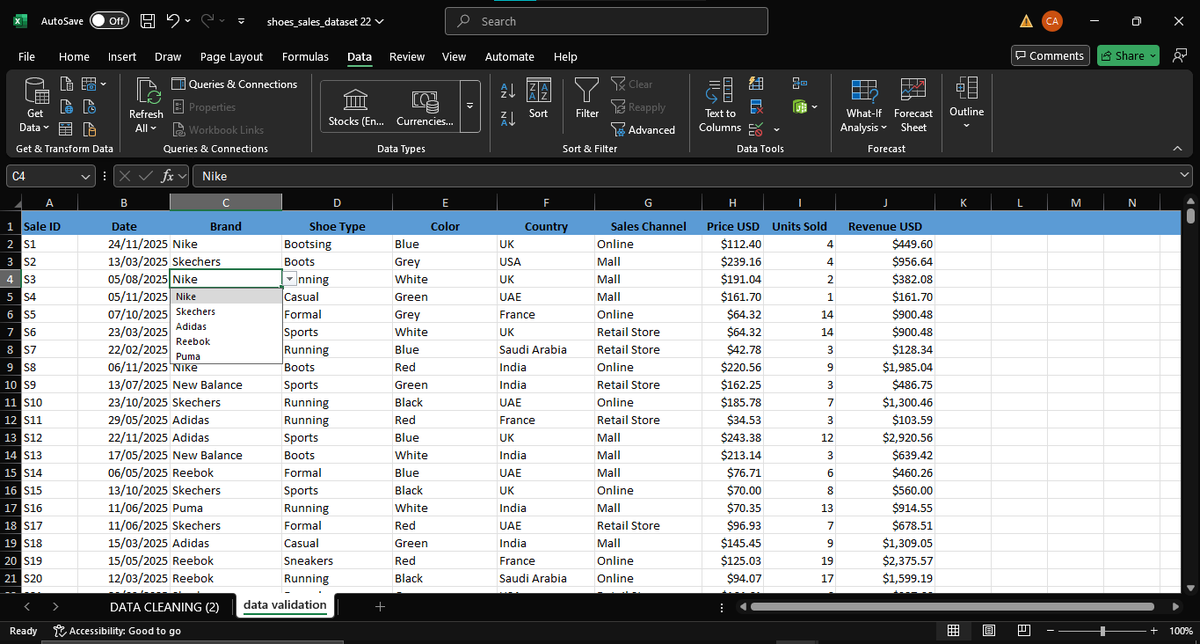Click the zoom out minus button
This screenshot has width=1200, height=644.
coord(1050,630)
